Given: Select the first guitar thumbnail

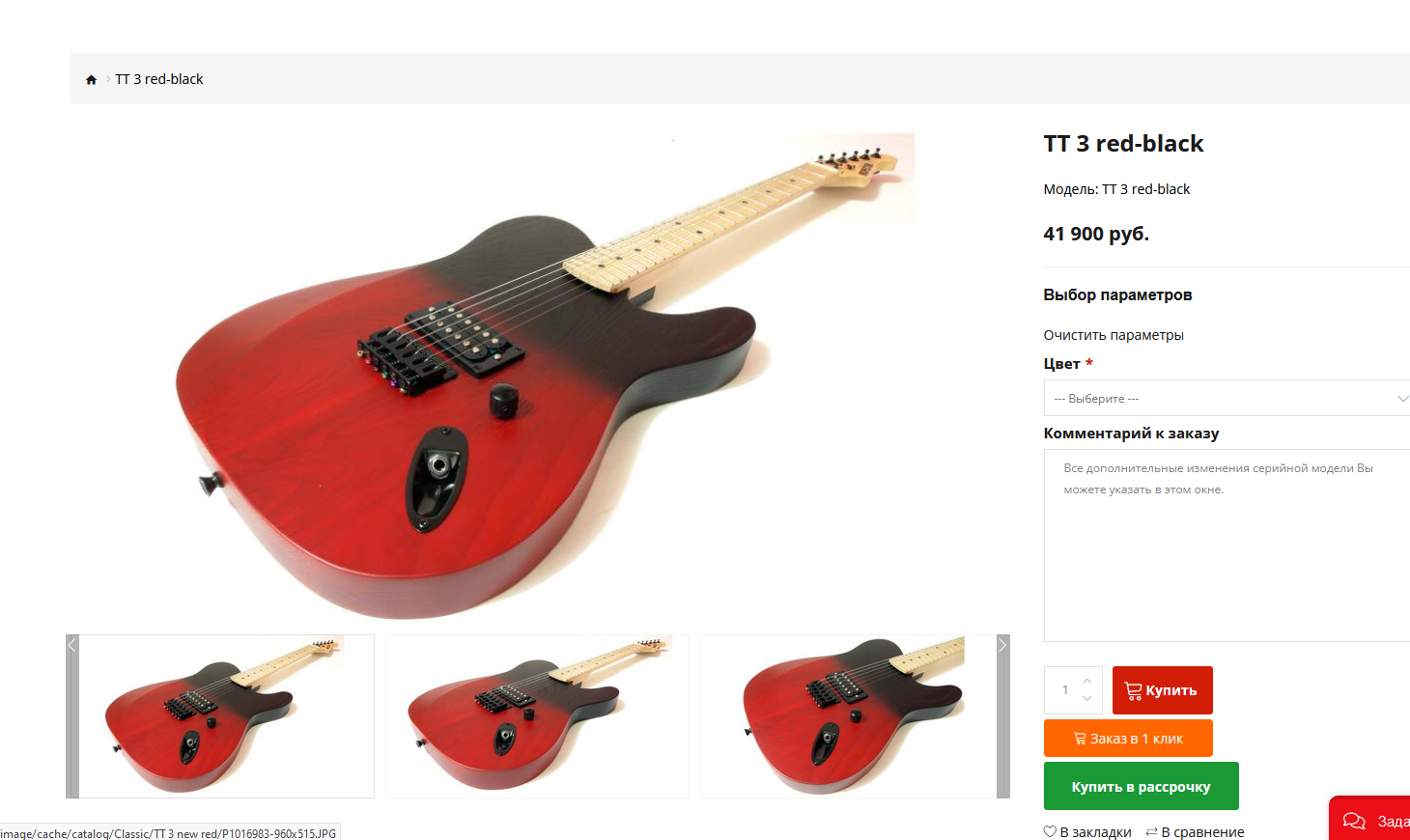Looking at the screenshot, I should coord(226,716).
